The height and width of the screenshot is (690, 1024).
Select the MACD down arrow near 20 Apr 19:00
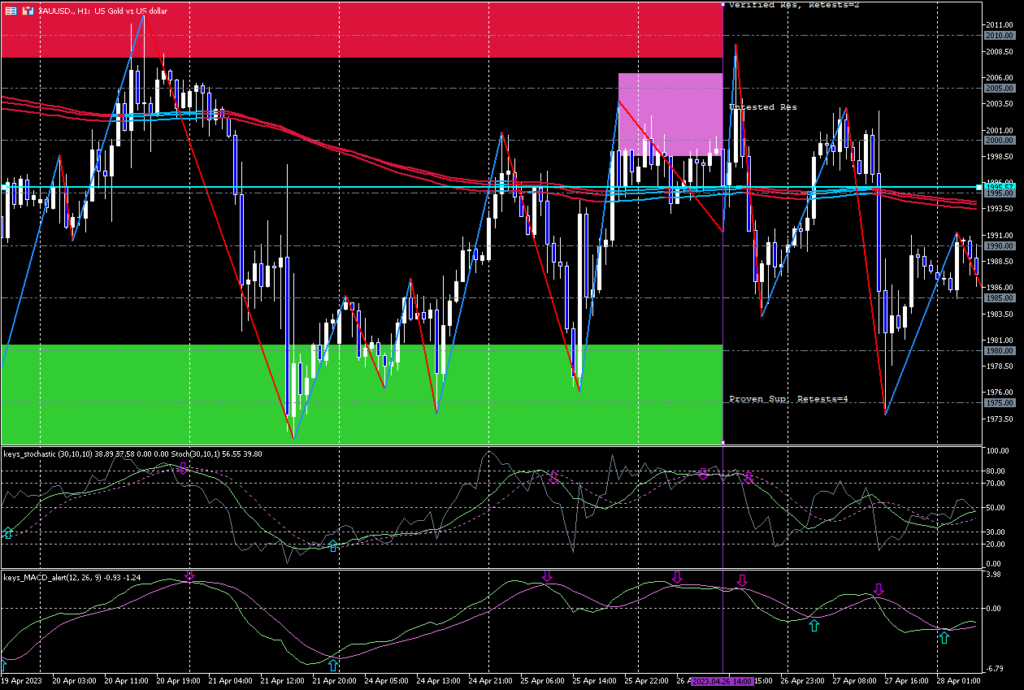[x=189, y=575]
